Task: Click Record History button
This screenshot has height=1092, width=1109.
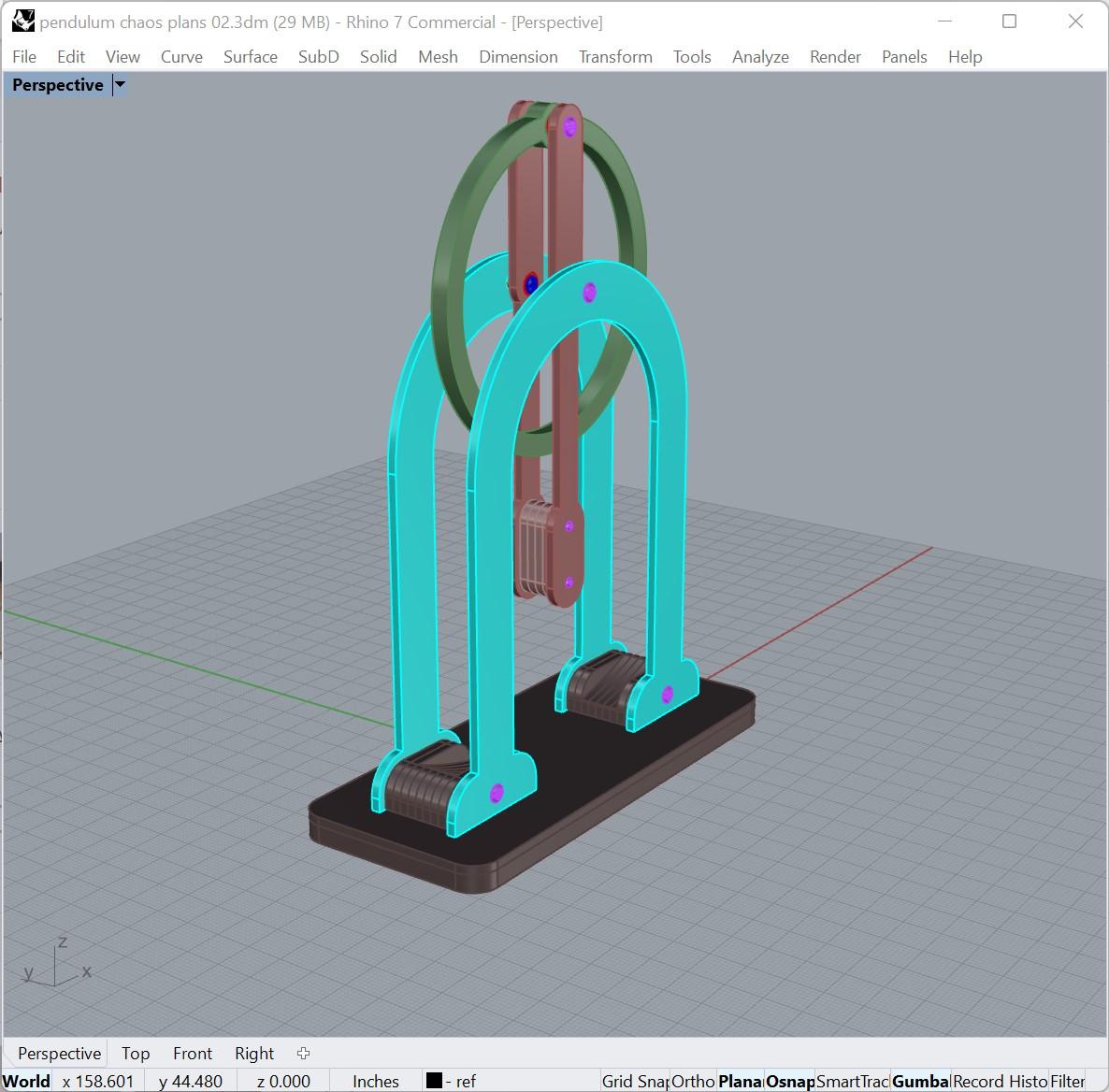Action: (1001, 1082)
